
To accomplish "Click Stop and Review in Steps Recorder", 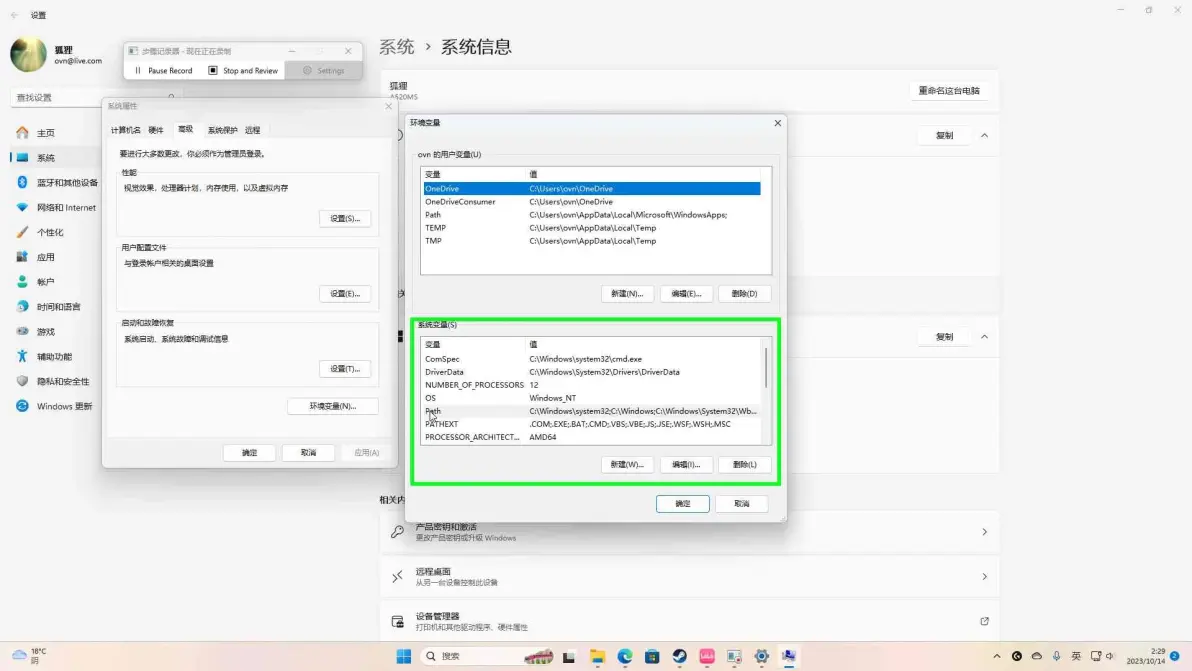I will click(243, 71).
